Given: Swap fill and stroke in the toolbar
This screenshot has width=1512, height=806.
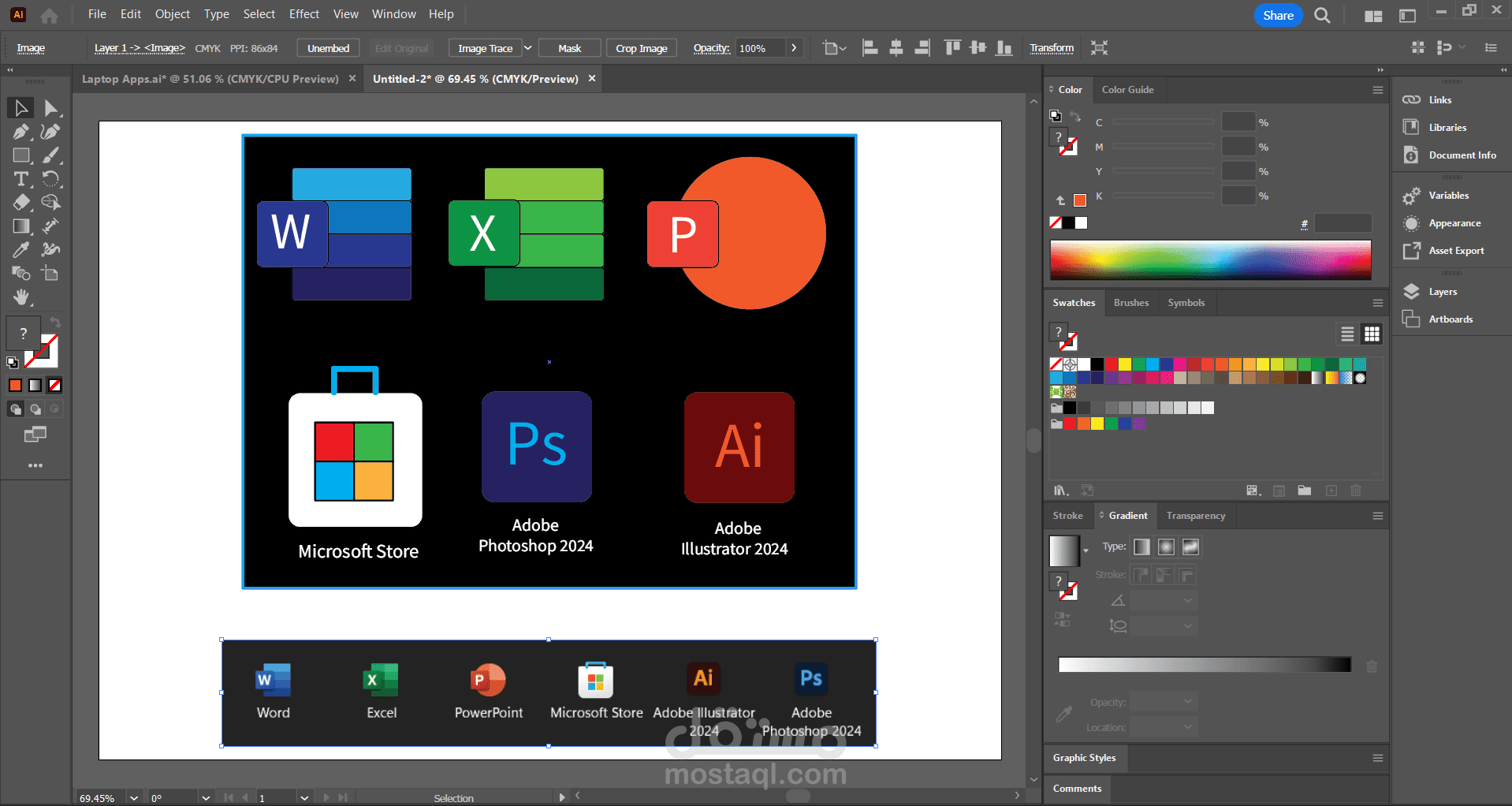Looking at the screenshot, I should [x=55, y=322].
